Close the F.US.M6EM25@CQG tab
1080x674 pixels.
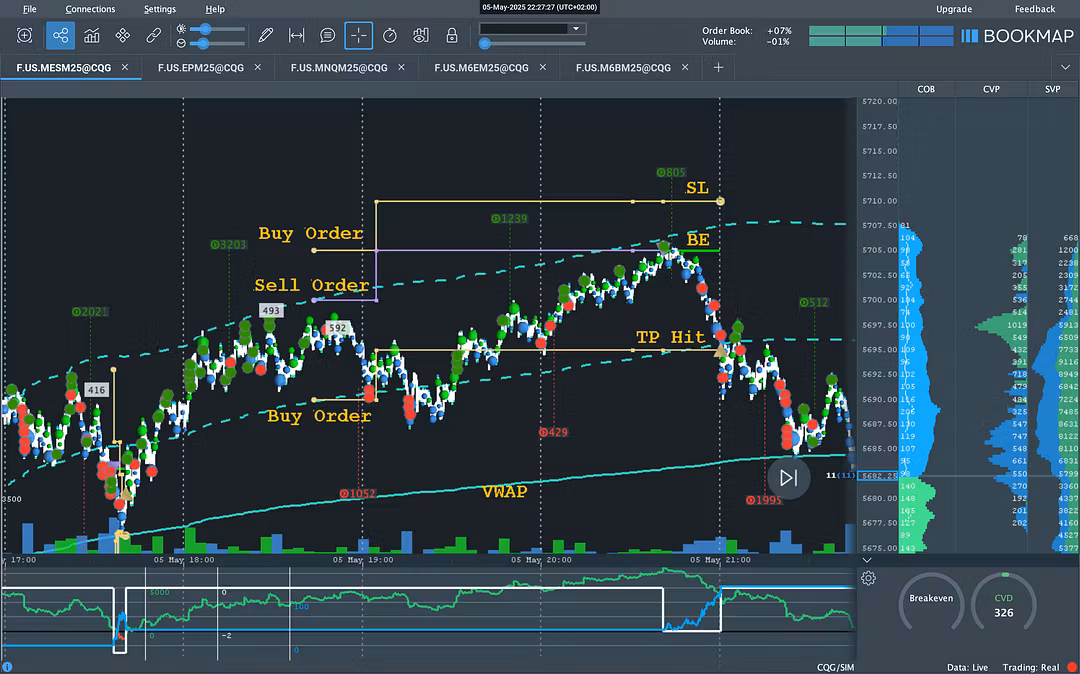coord(543,67)
